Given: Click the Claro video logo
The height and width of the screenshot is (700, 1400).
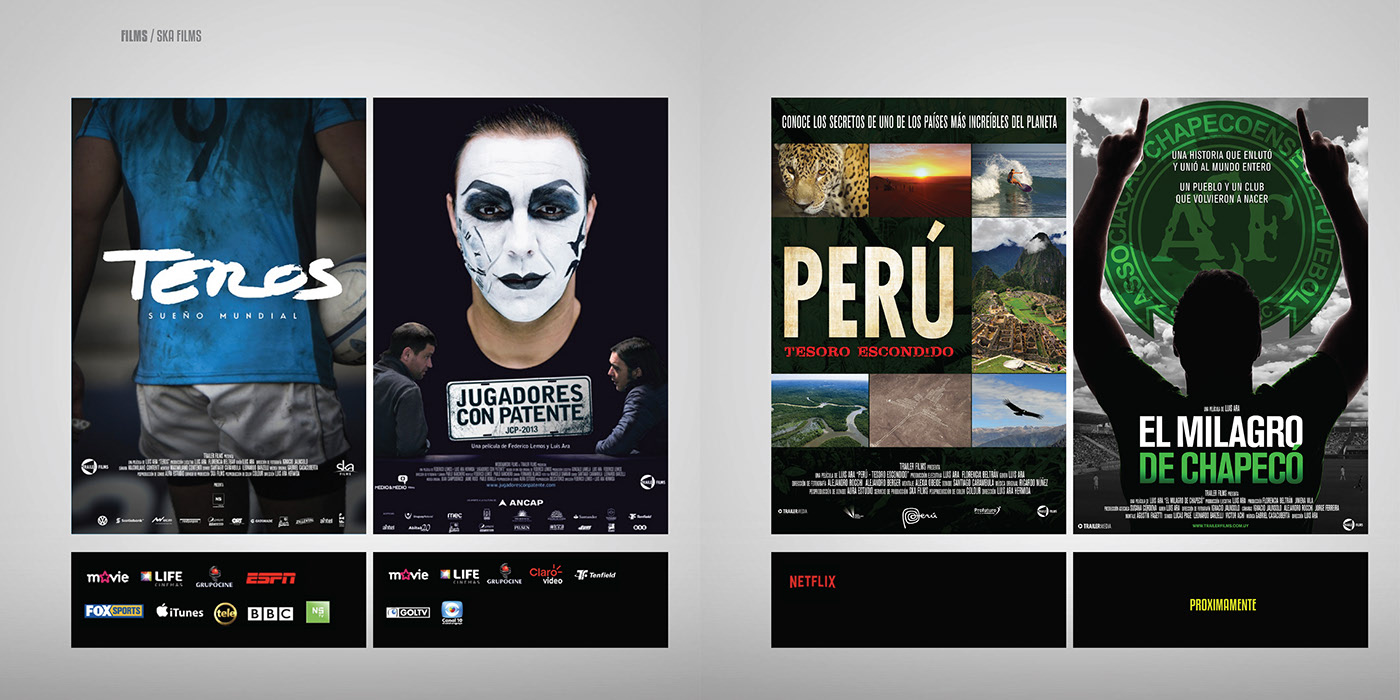Looking at the screenshot, I should 546,575.
